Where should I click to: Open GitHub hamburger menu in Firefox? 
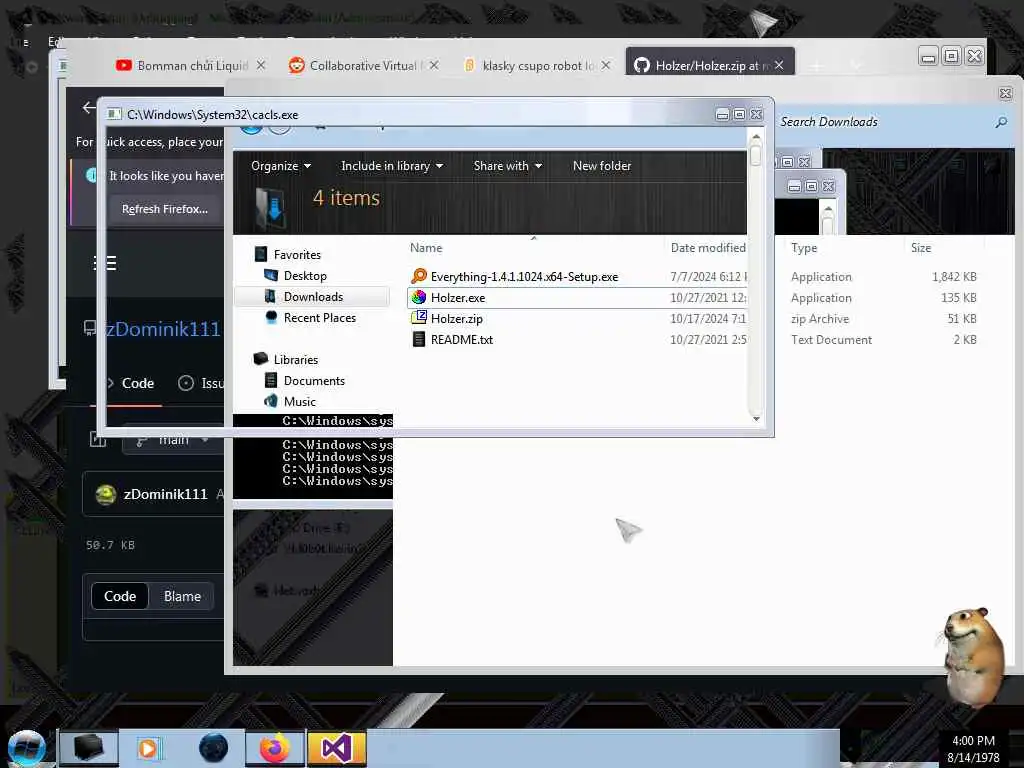105,263
